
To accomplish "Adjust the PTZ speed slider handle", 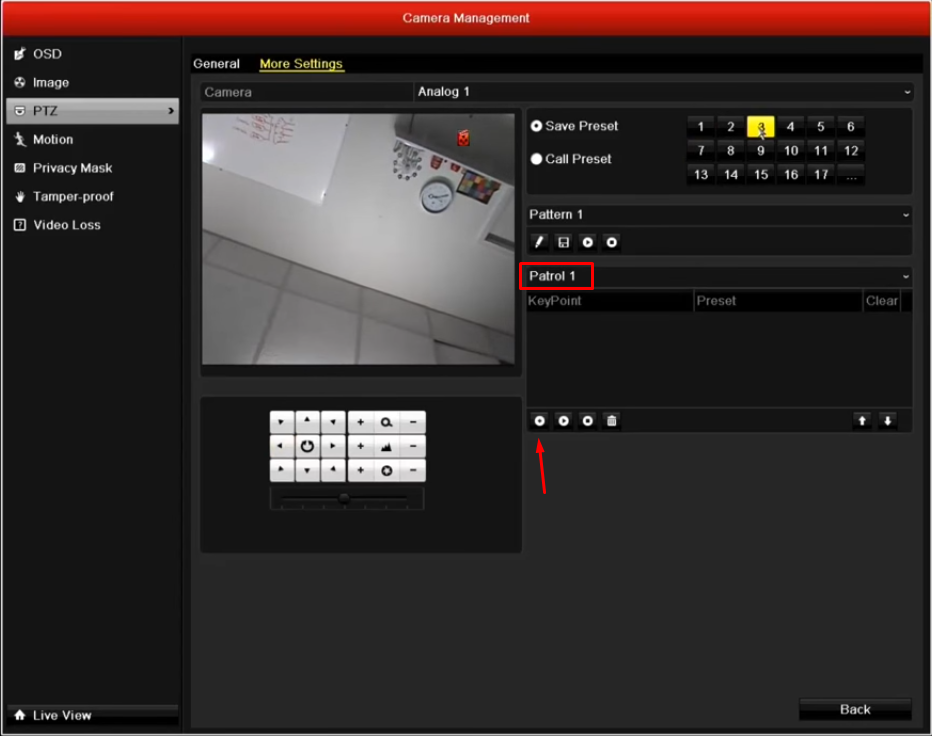I will (x=344, y=498).
